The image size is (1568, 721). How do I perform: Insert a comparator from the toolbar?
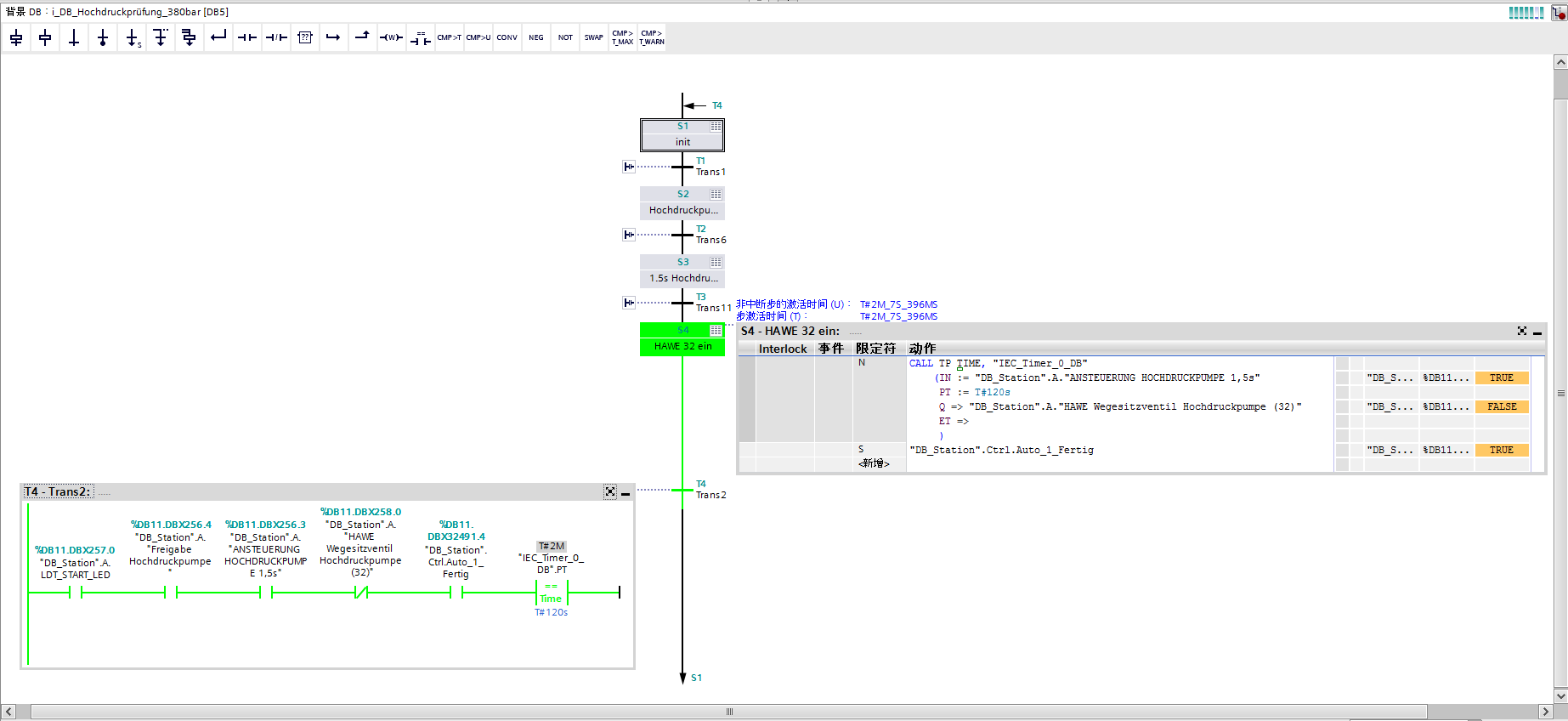[420, 37]
